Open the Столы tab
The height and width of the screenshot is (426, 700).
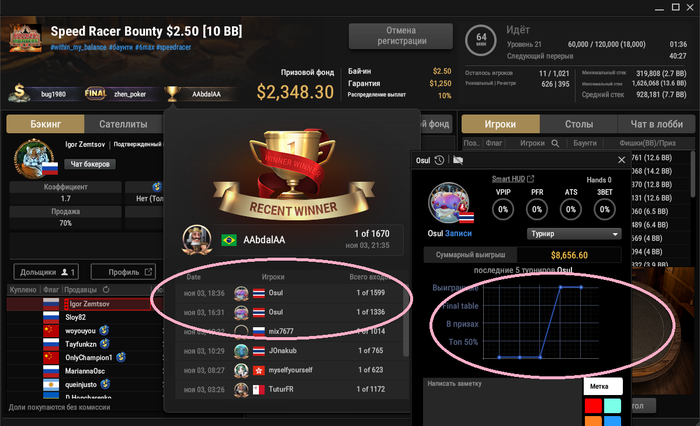point(579,124)
